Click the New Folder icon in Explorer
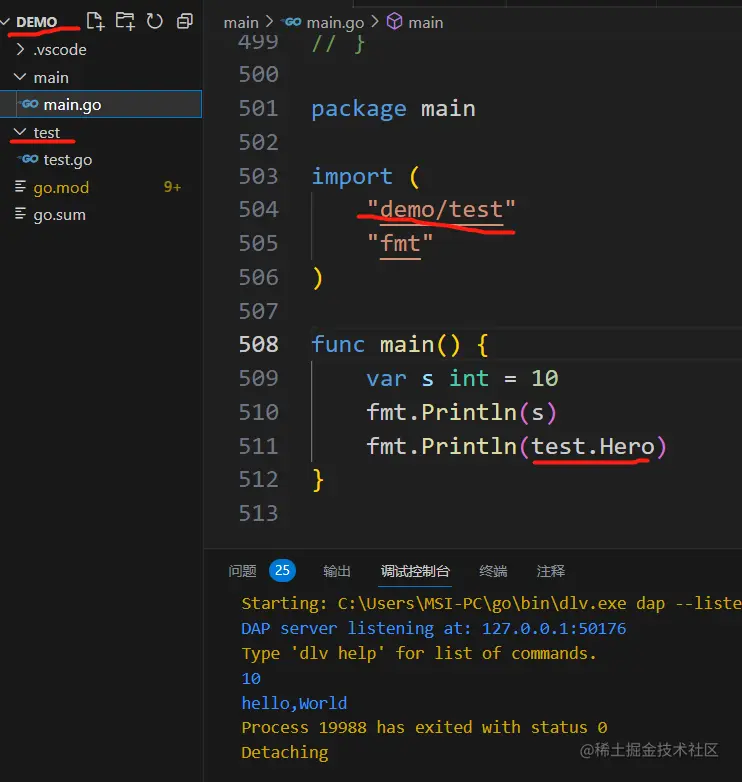 pos(125,21)
